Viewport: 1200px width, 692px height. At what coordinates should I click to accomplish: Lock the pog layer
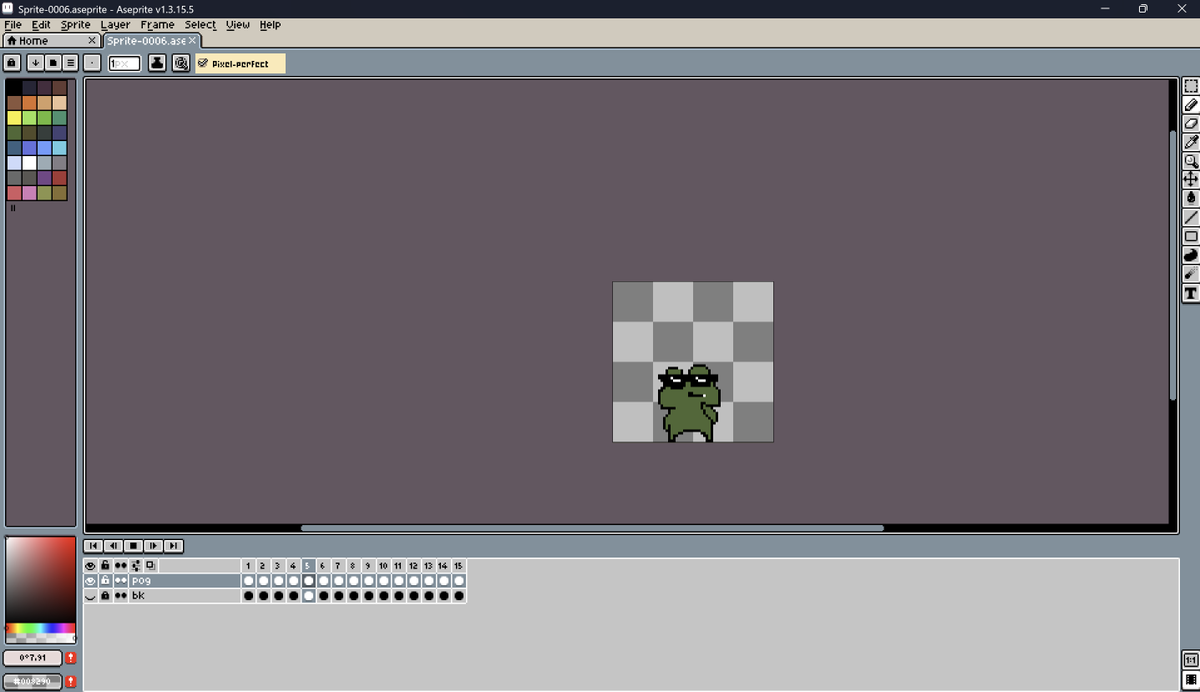tap(105, 580)
